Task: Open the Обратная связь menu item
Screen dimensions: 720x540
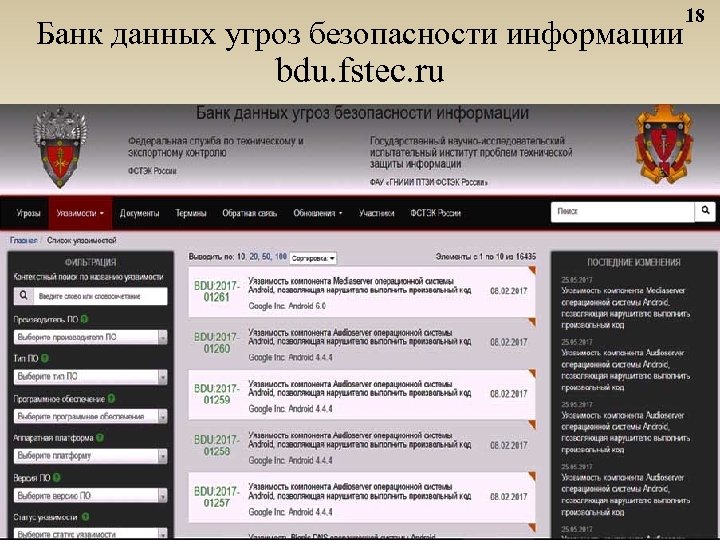Action: (x=249, y=213)
